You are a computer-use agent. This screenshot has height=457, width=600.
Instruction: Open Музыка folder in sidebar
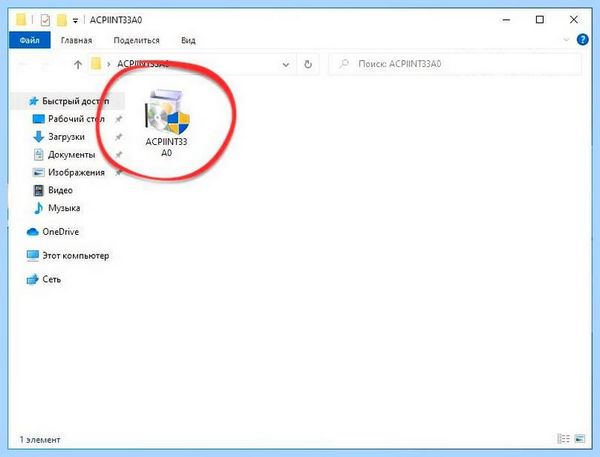(x=57, y=208)
